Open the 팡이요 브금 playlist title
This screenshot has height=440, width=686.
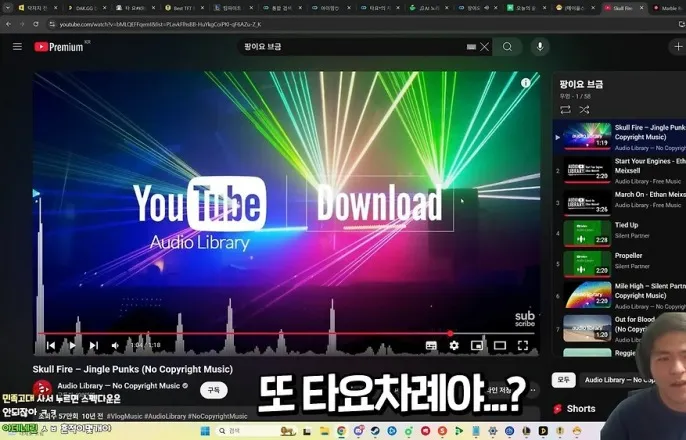(581, 84)
